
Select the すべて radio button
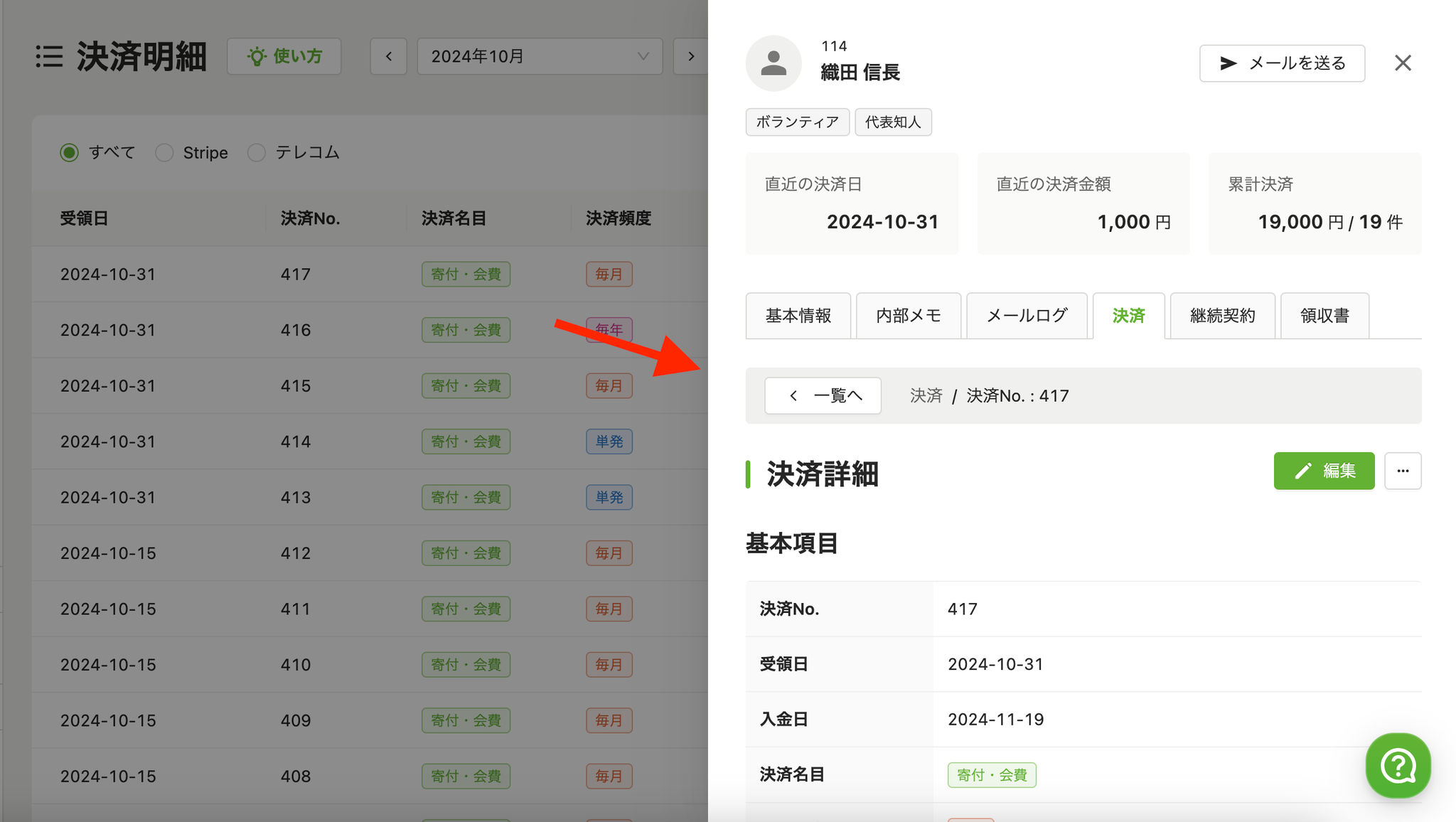[x=69, y=153]
